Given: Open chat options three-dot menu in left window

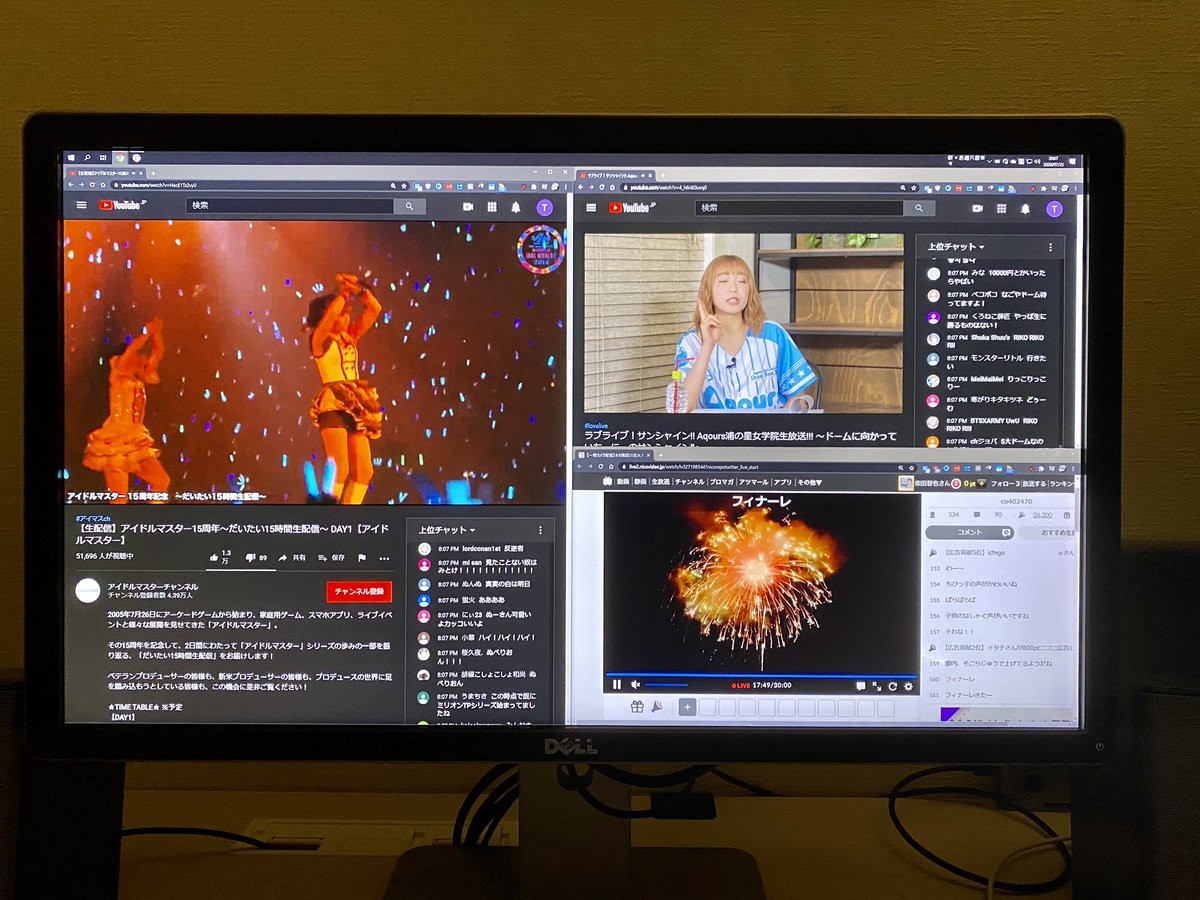Looking at the screenshot, I should [540, 530].
